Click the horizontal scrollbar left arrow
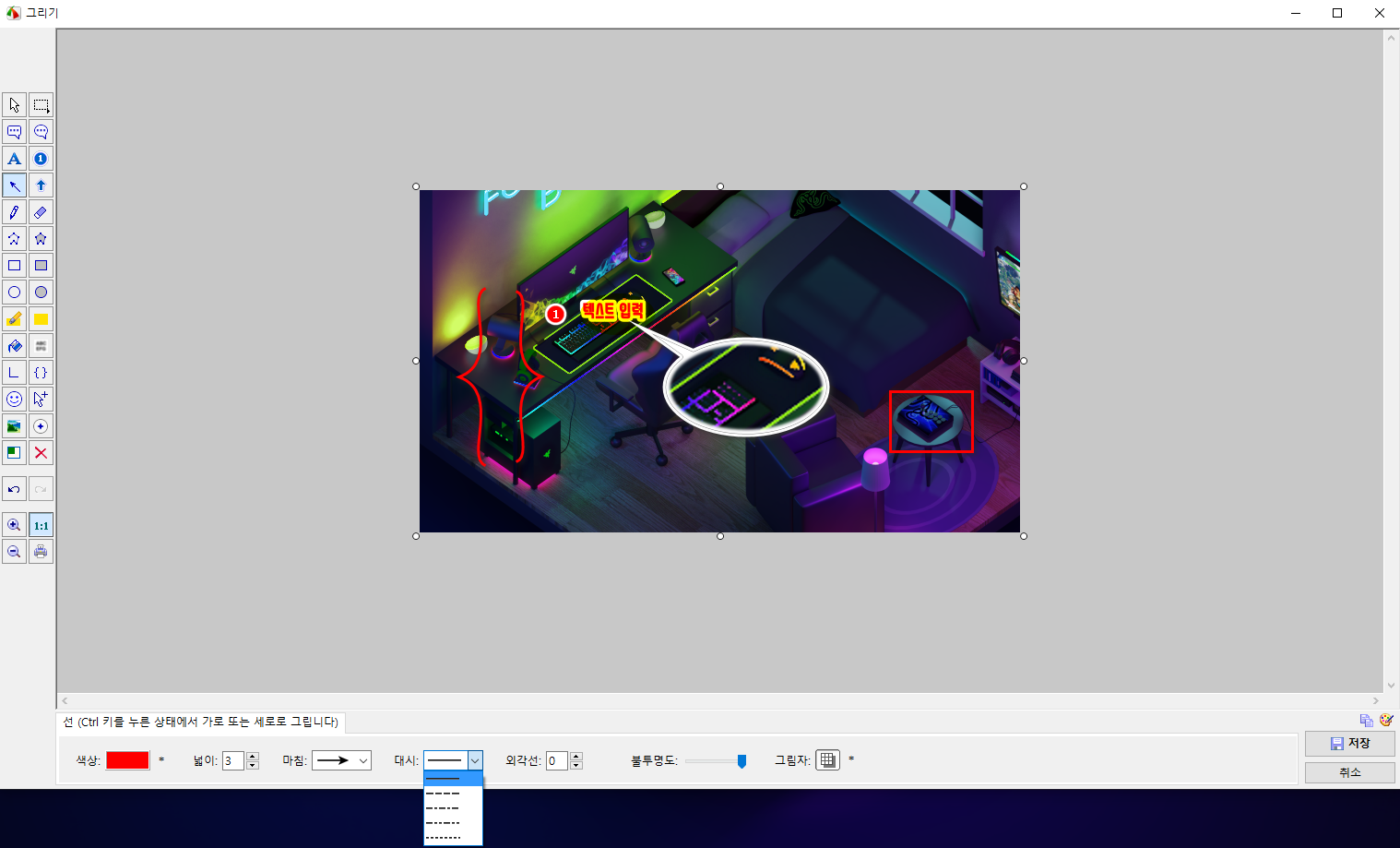Screen dimensions: 1400x848 coord(65,701)
